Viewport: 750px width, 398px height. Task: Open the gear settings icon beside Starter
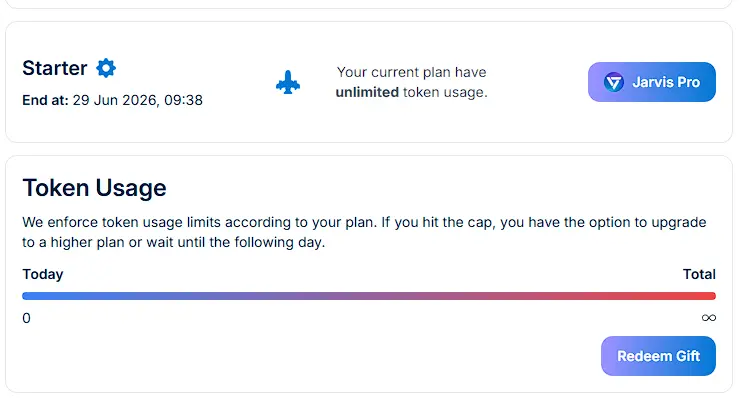click(x=106, y=68)
